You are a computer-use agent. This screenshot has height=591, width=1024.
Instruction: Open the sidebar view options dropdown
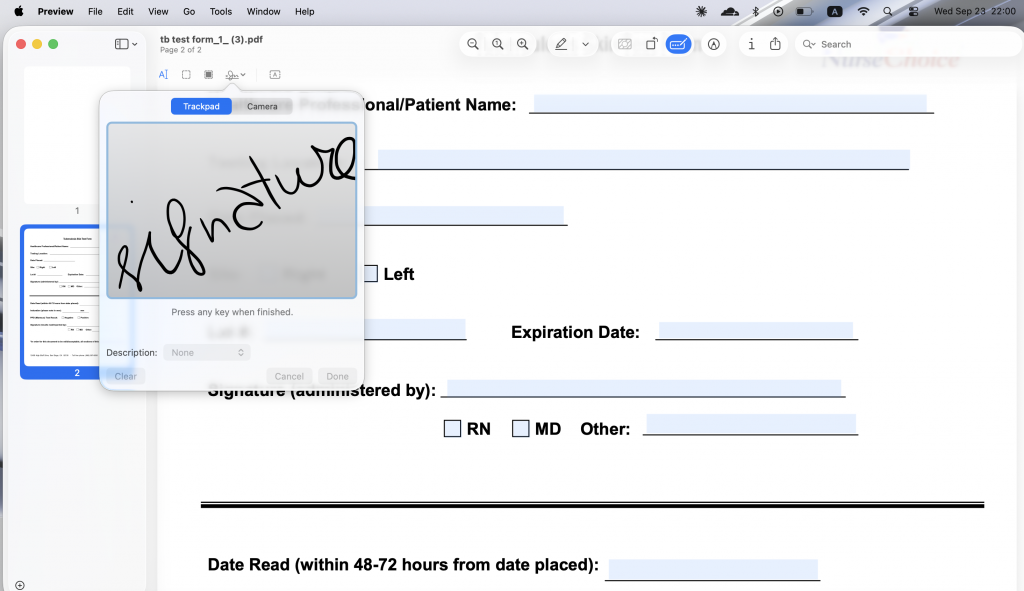(126, 44)
